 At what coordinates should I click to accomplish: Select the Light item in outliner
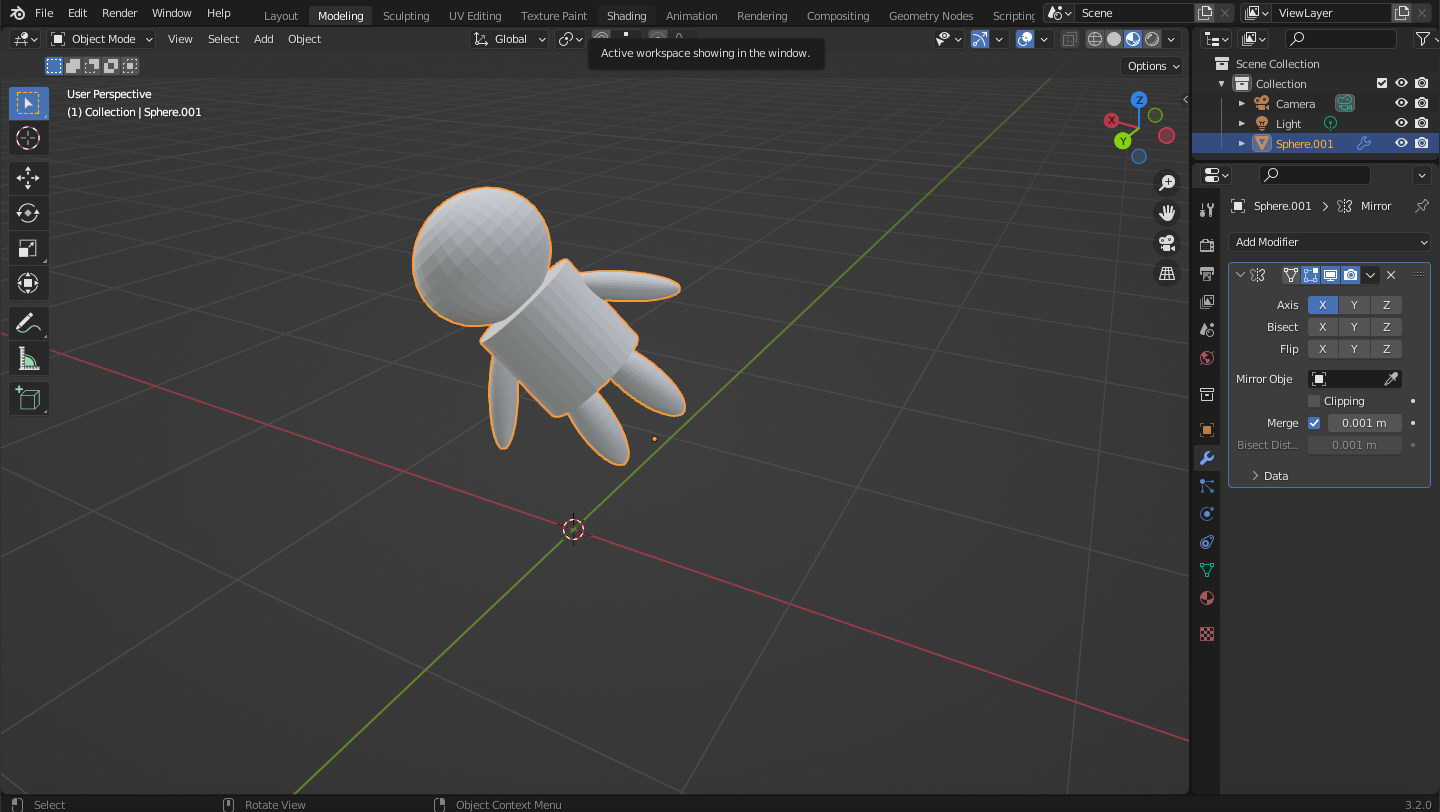[x=1288, y=124]
